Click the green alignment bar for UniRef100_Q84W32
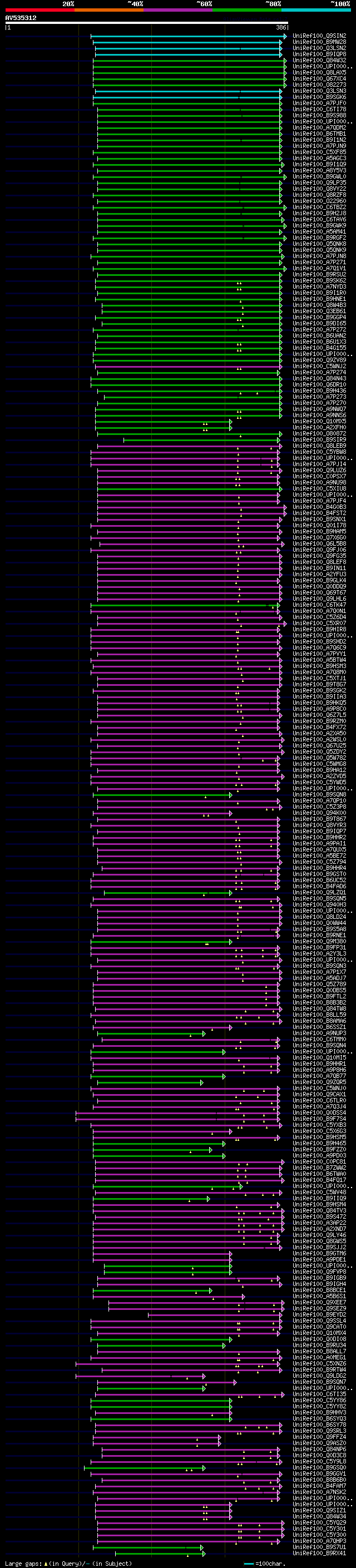Screen dimensions: 356x1568 (x=189, y=60)
